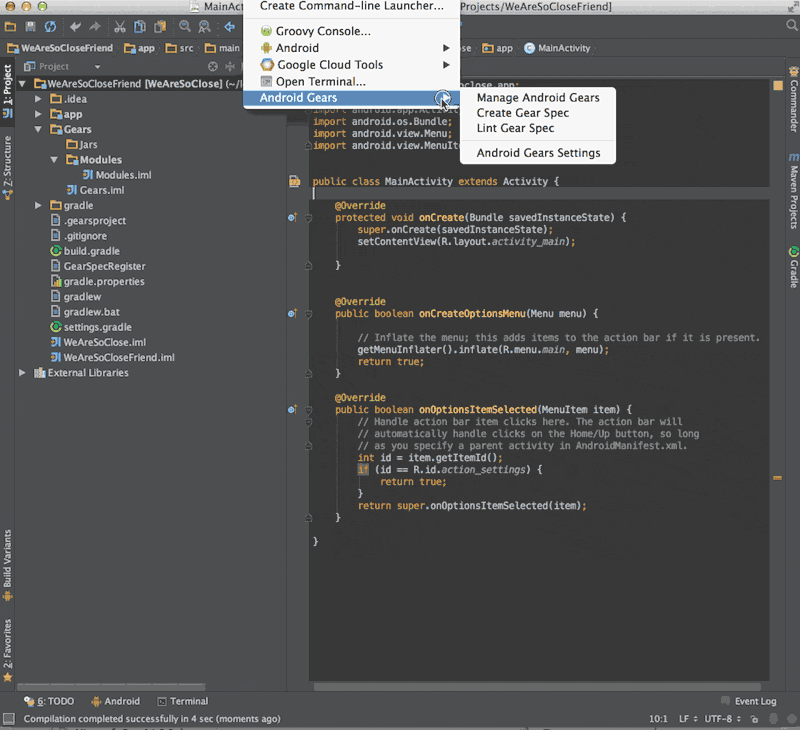Open the Favorites side panel
The height and width of the screenshot is (730, 800).
click(x=8, y=650)
